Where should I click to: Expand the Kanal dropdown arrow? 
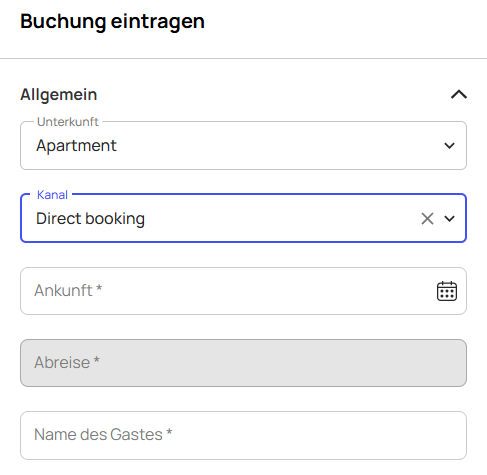[449, 219]
